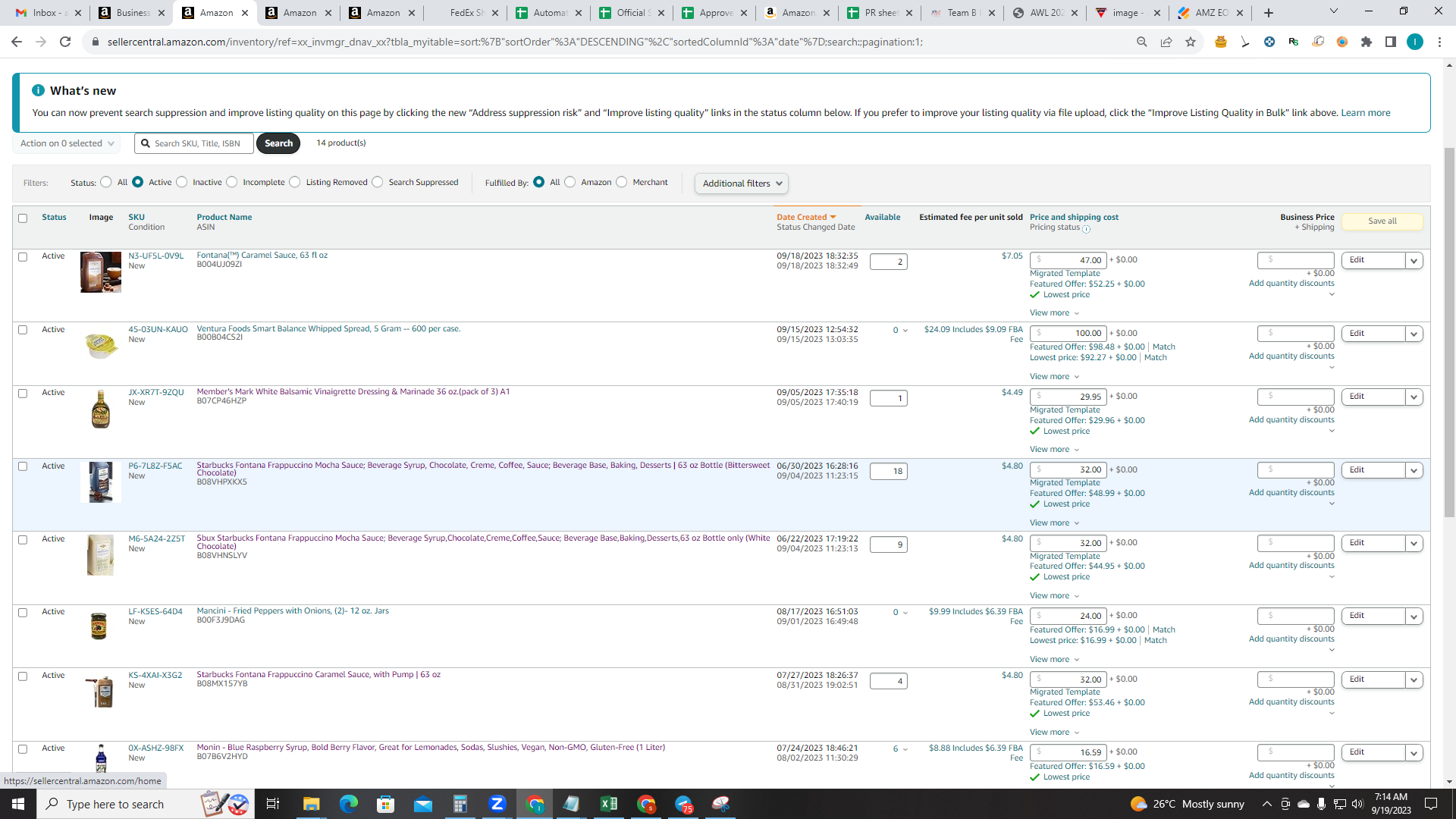Switch to the PR sheet tab
The width and height of the screenshot is (1456, 819).
880,13
